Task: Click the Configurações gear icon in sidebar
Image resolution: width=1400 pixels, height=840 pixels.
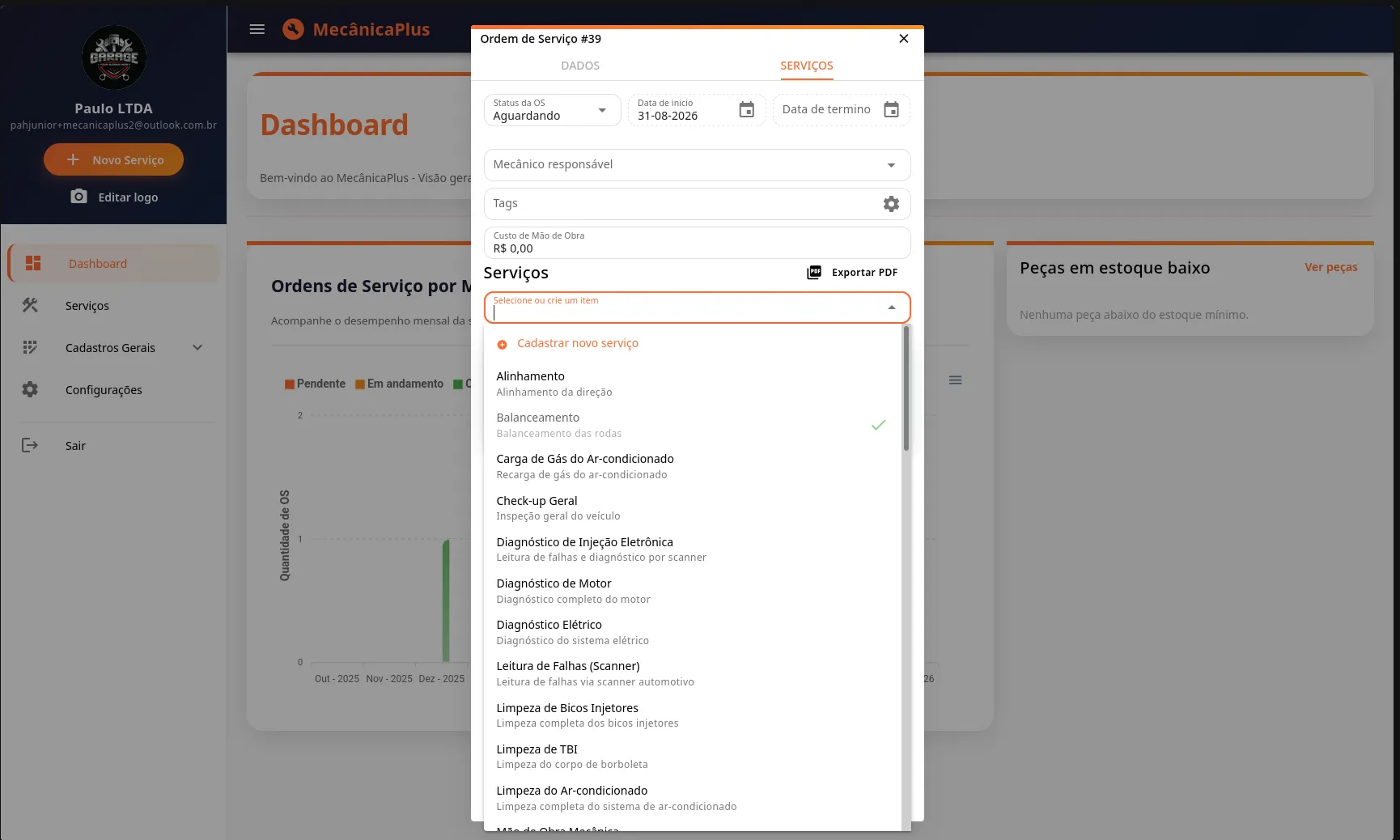Action: tap(30, 389)
